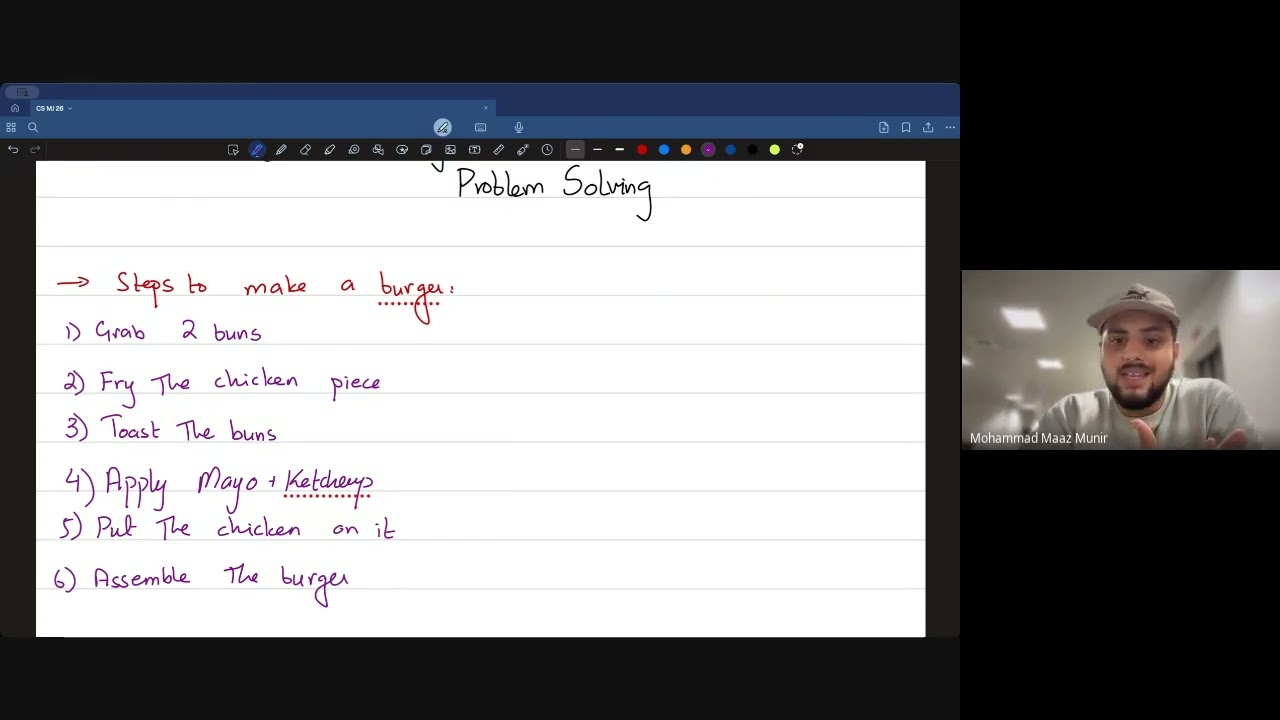Viewport: 1280px width, 720px height.
Task: Click the 'Problem Solving' handwritten title
Action: pyautogui.click(x=555, y=188)
